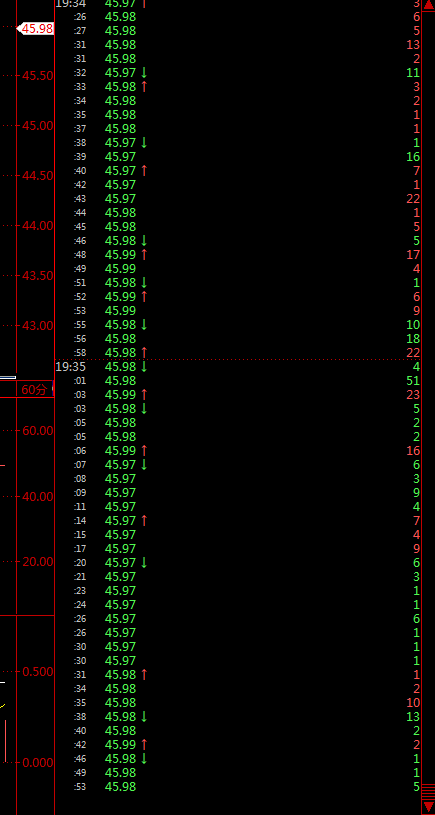Click the 45.97 price at 19:35:23

coord(120,591)
